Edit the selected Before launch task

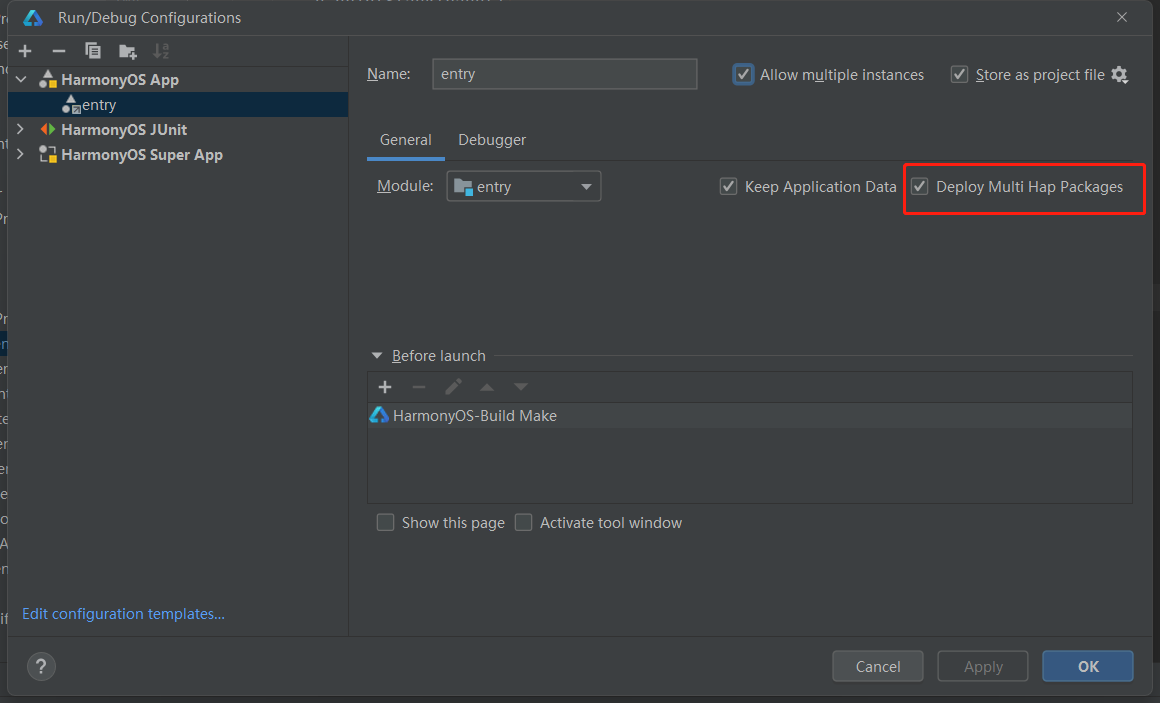click(453, 387)
